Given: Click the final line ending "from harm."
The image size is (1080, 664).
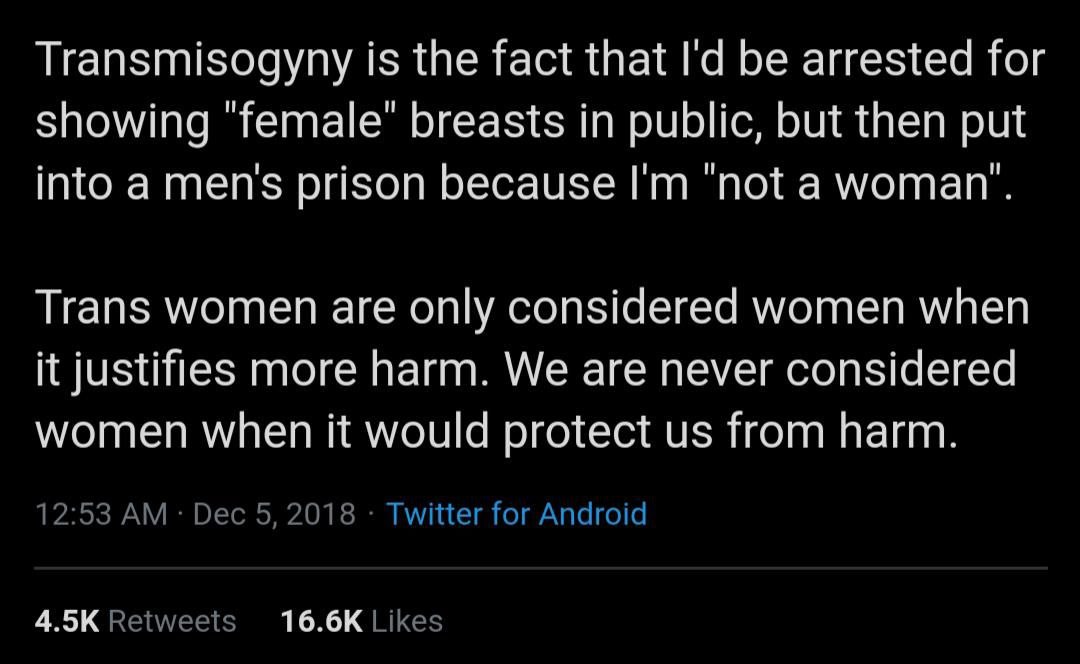Looking at the screenshot, I should pos(490,431).
